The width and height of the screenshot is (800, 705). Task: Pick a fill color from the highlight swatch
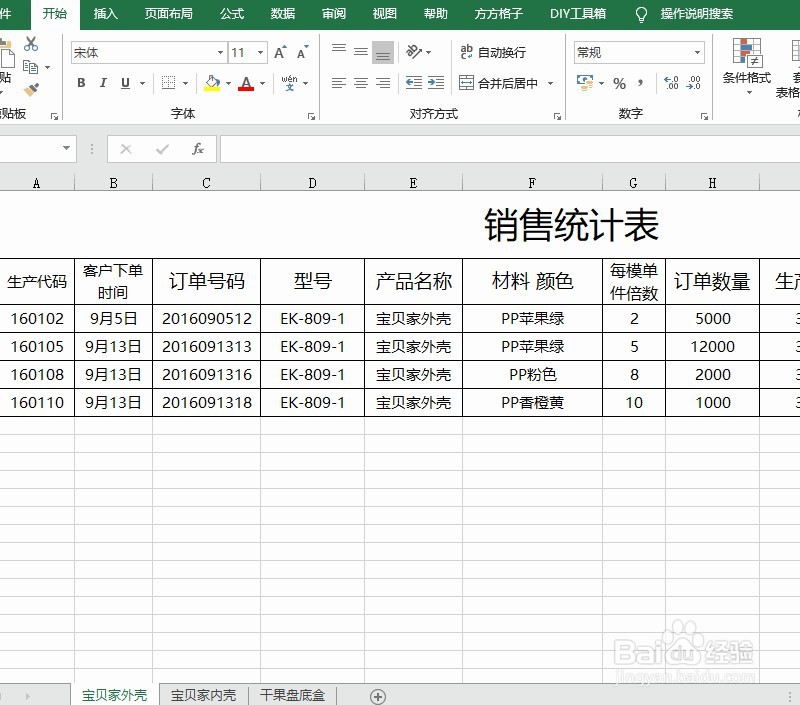(210, 83)
